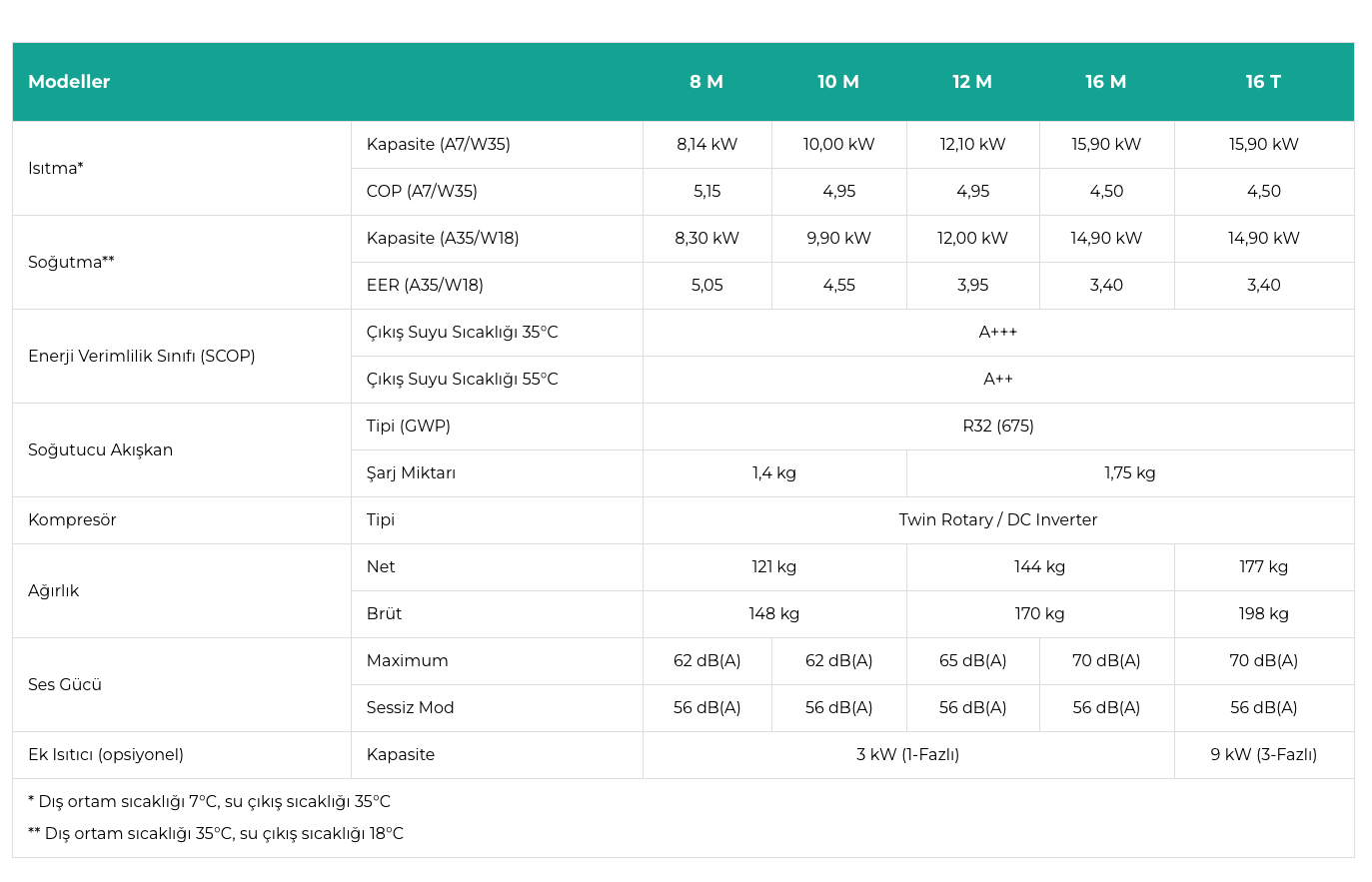Select the "177 kg" net weight cell
This screenshot has width=1372, height=882.
pos(1263,566)
